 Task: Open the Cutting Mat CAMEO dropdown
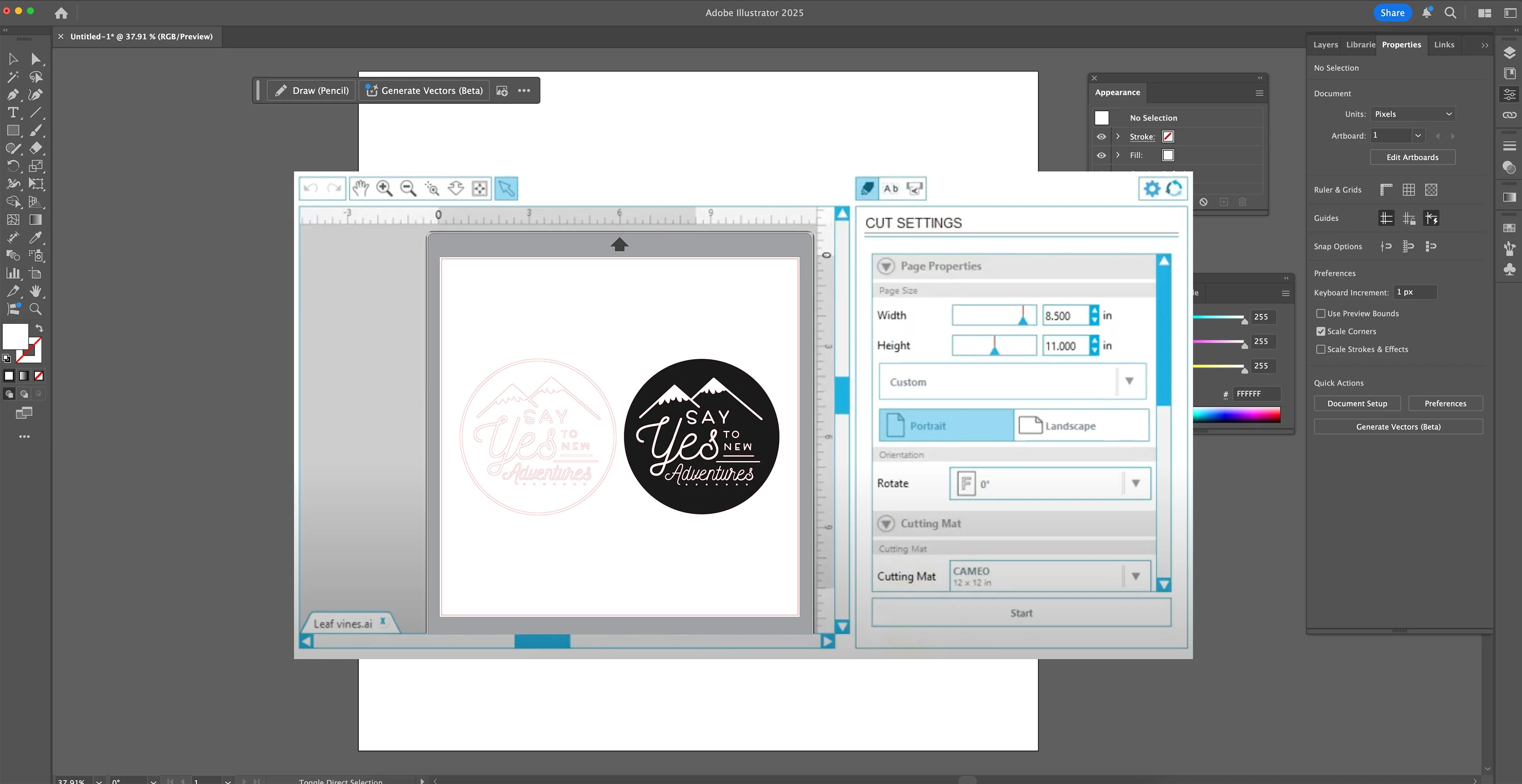pos(1134,575)
